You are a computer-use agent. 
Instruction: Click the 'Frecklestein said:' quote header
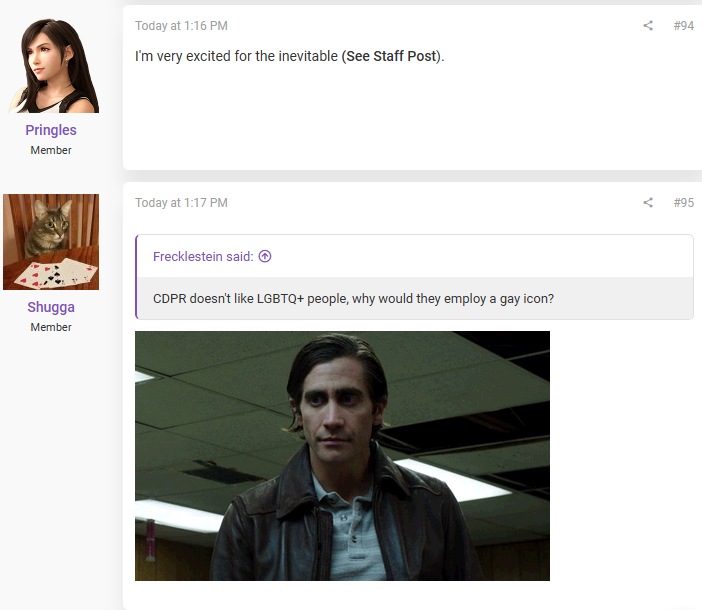click(203, 256)
